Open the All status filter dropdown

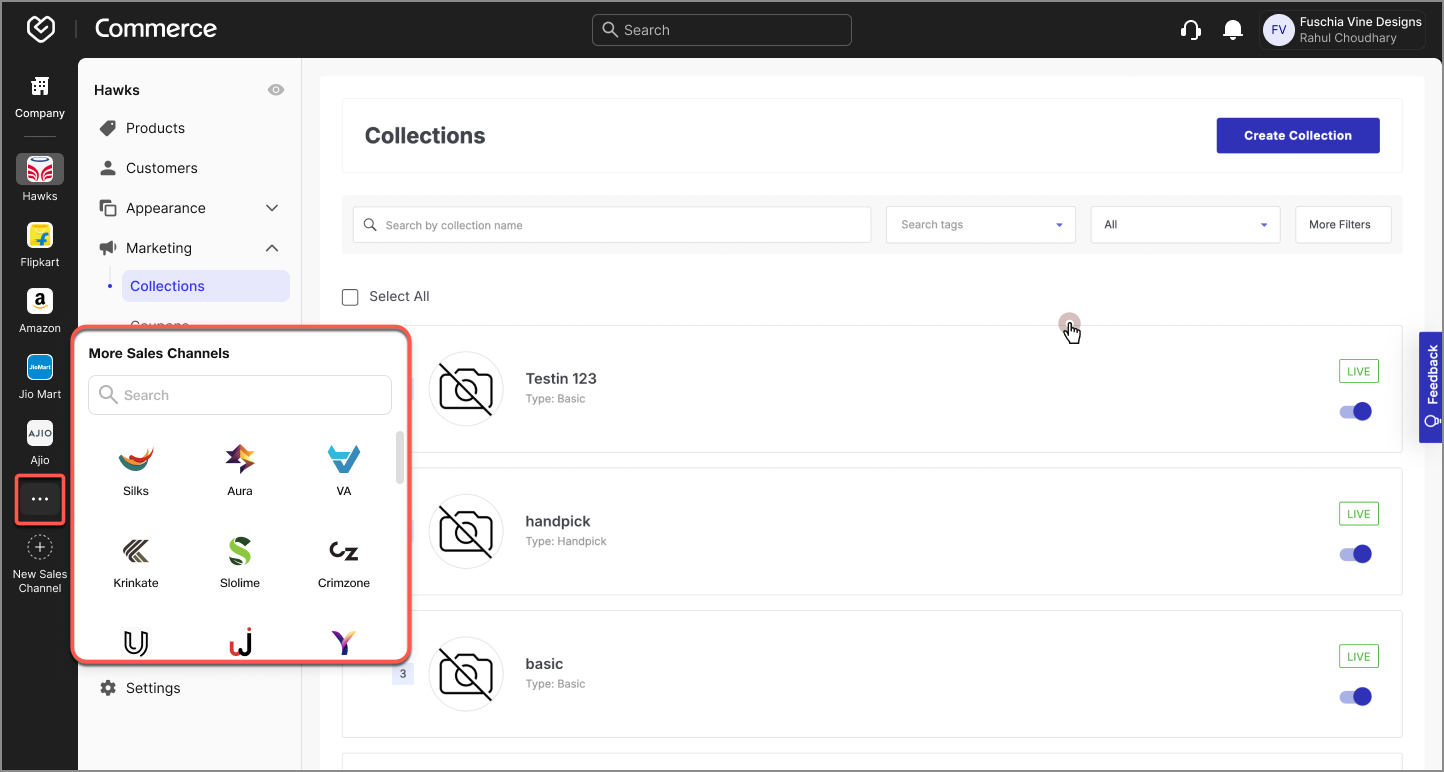tap(1184, 224)
